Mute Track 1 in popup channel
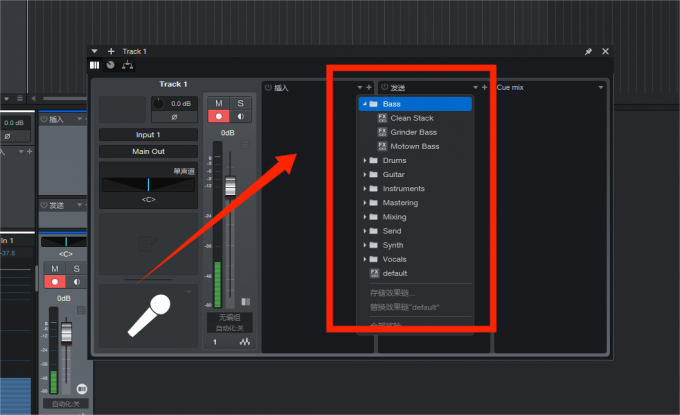 219,103
